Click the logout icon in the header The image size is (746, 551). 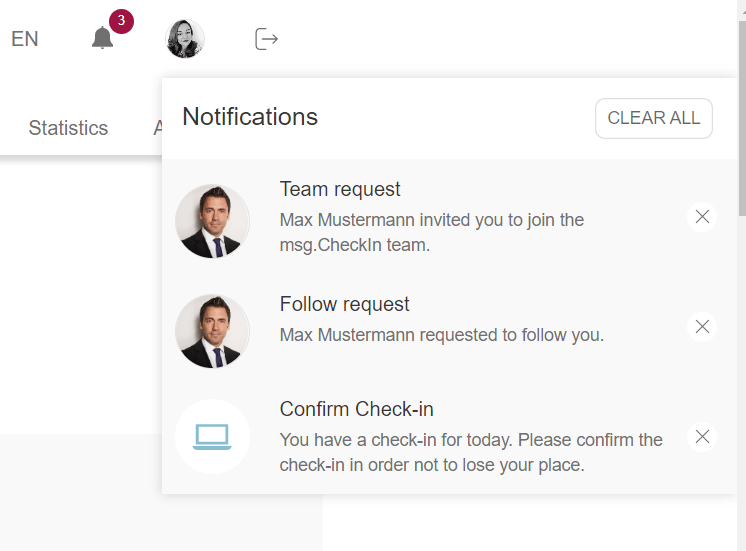click(x=266, y=39)
